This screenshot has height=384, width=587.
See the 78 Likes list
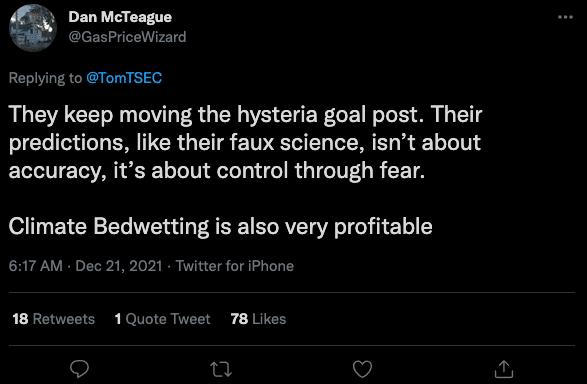258,319
